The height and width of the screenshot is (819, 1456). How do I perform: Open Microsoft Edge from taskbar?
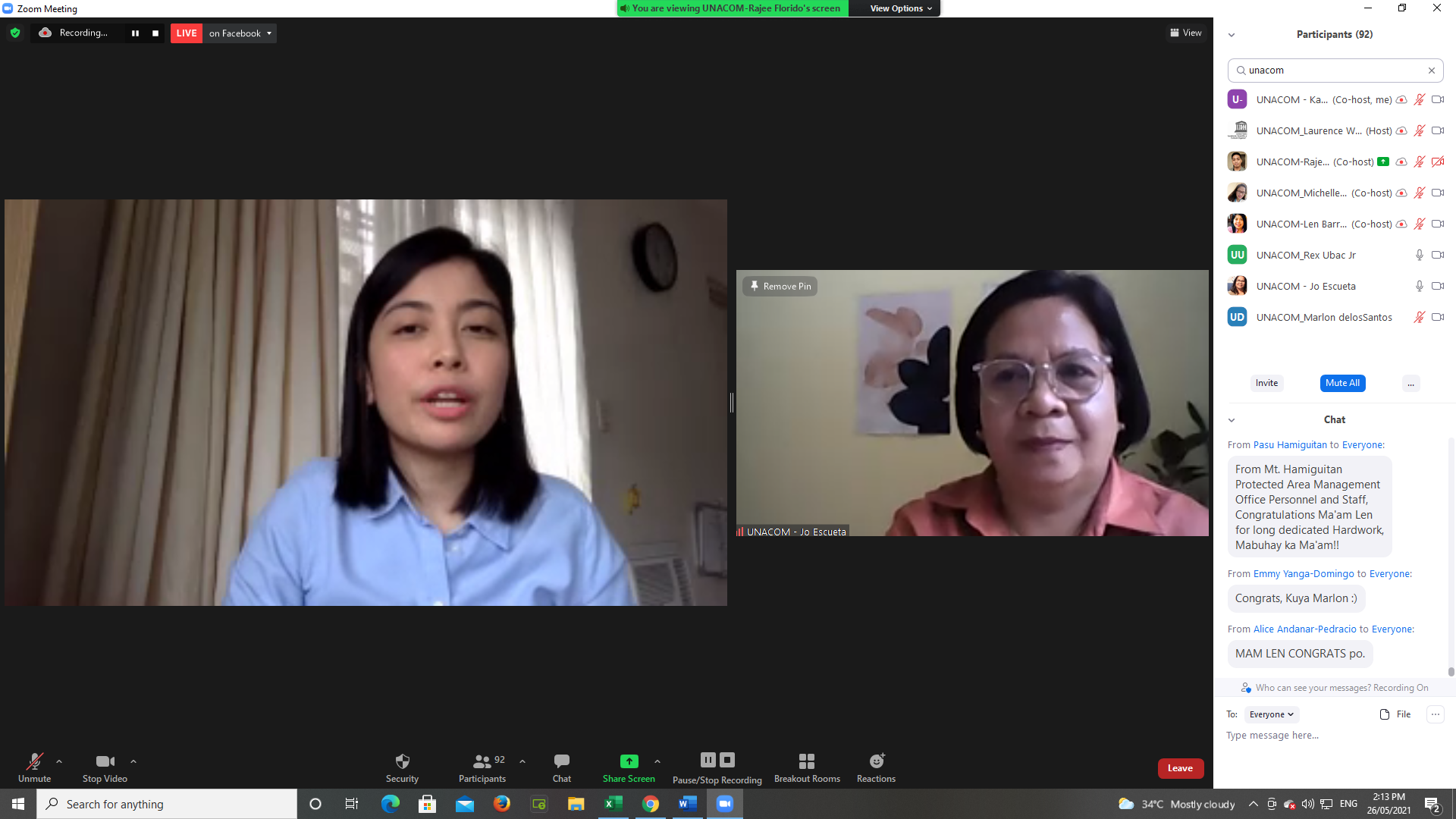pyautogui.click(x=391, y=804)
